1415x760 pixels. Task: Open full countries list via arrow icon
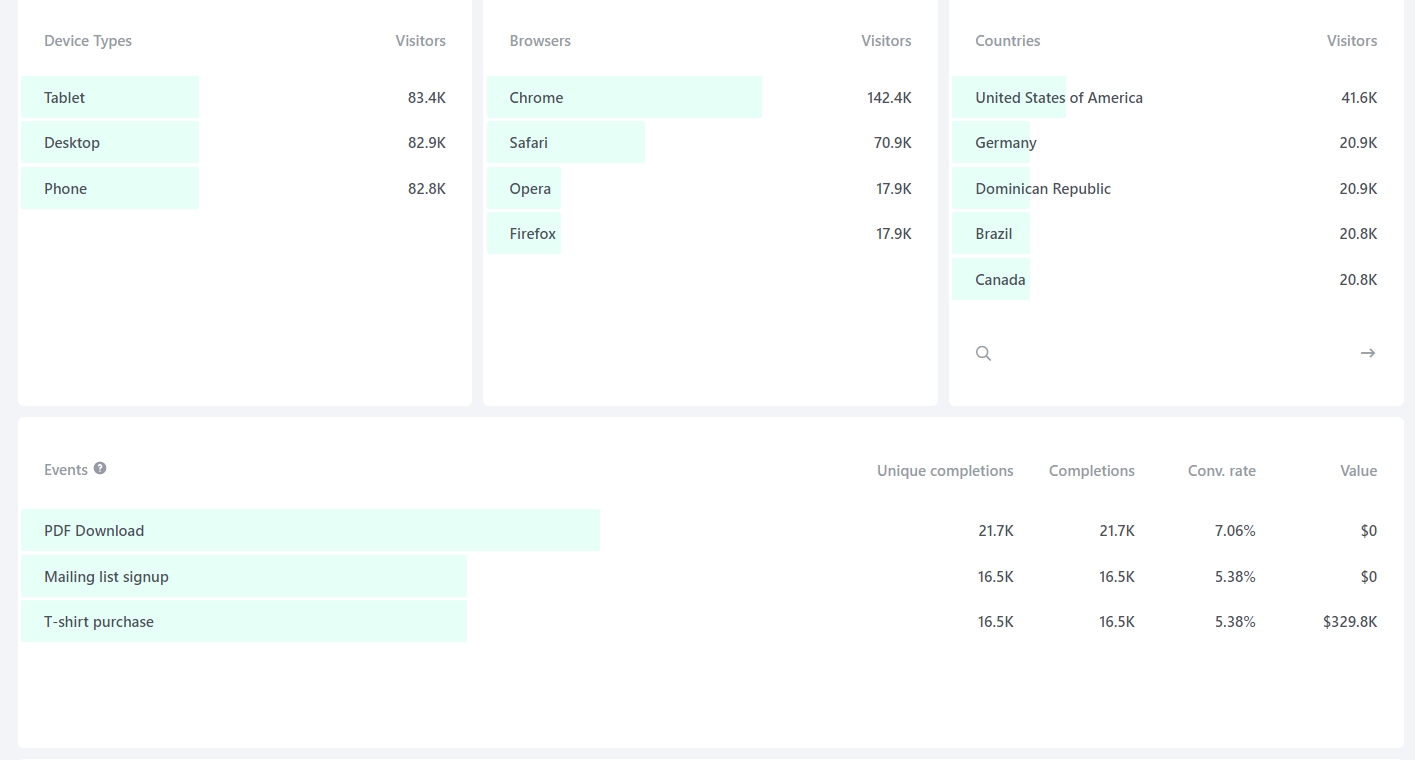(x=1368, y=353)
